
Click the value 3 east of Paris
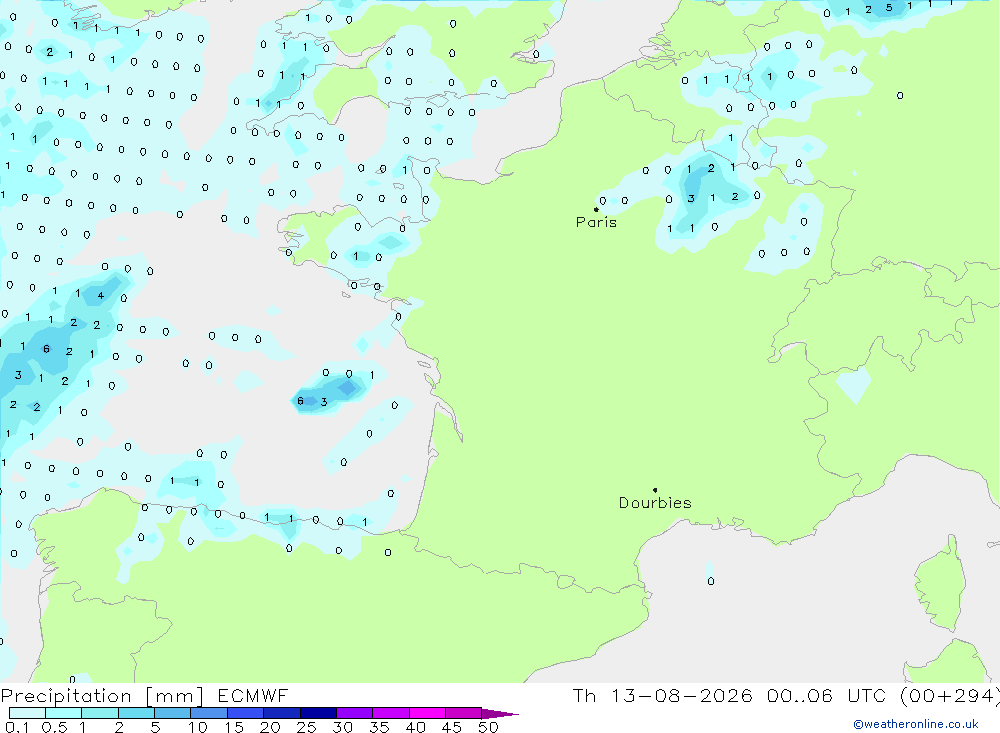[691, 198]
